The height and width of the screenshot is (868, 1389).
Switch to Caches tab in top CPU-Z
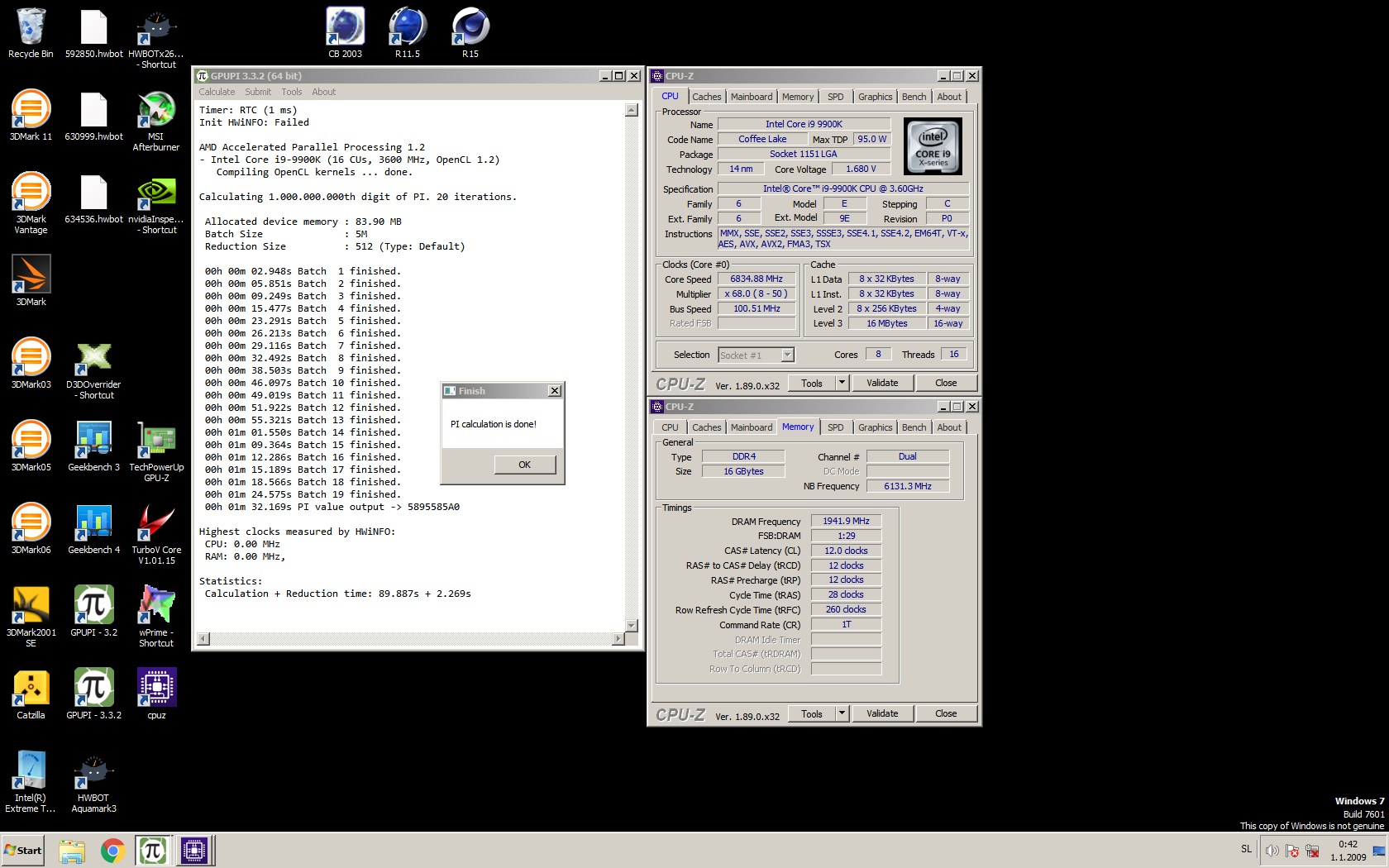coord(707,97)
